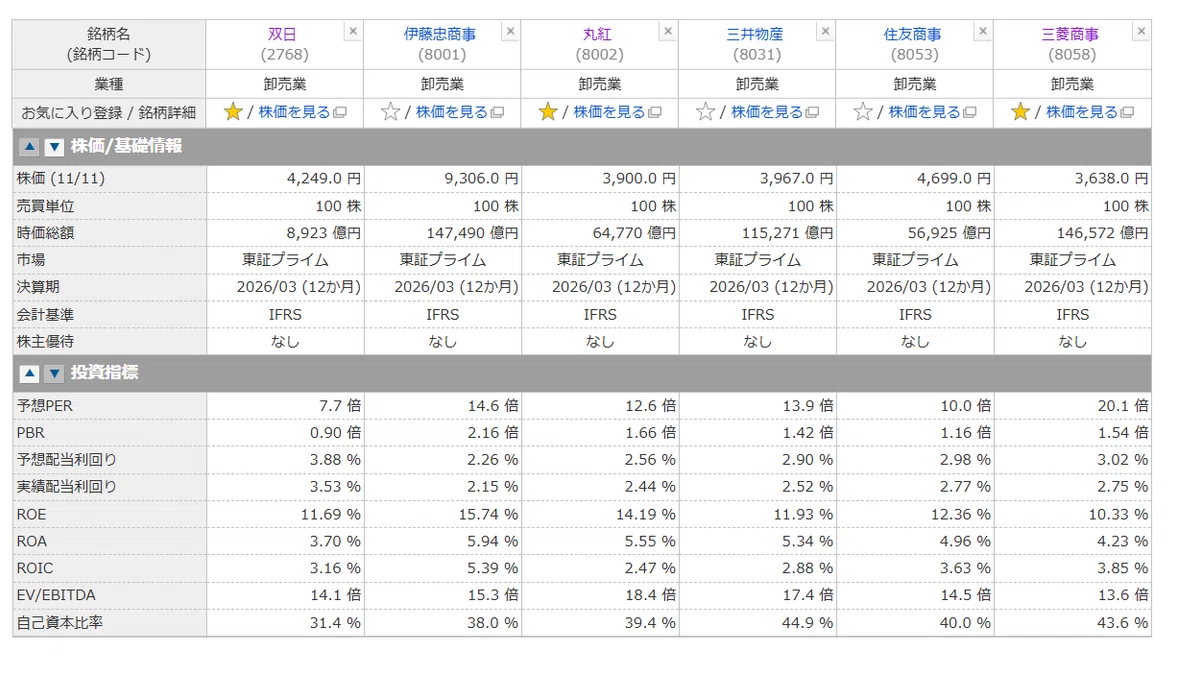Select the ROE row label
Viewport: 1200px width, 675px height.
(31, 514)
